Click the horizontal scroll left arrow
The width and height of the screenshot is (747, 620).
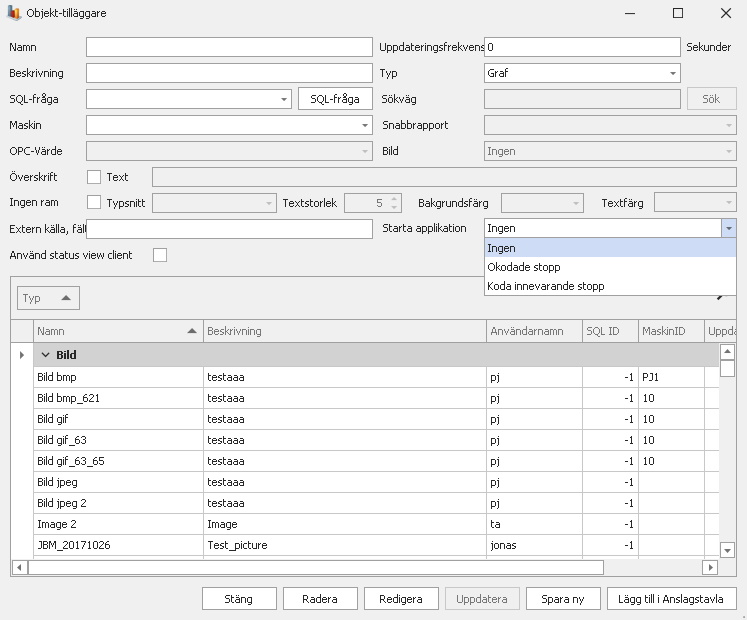(x=19, y=567)
